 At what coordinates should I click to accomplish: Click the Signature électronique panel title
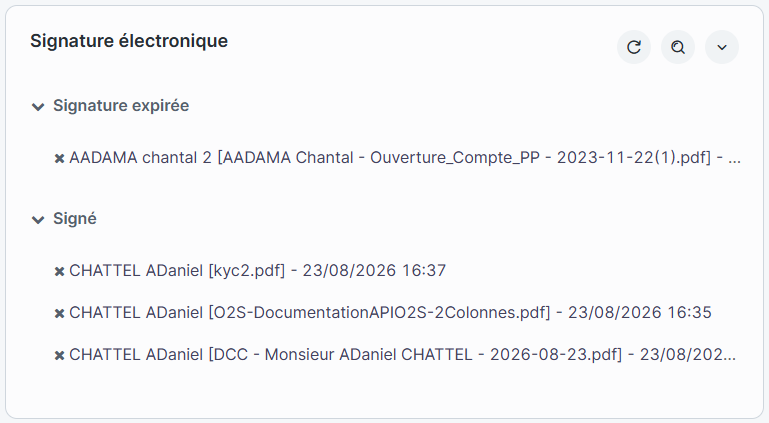pyautogui.click(x=129, y=41)
